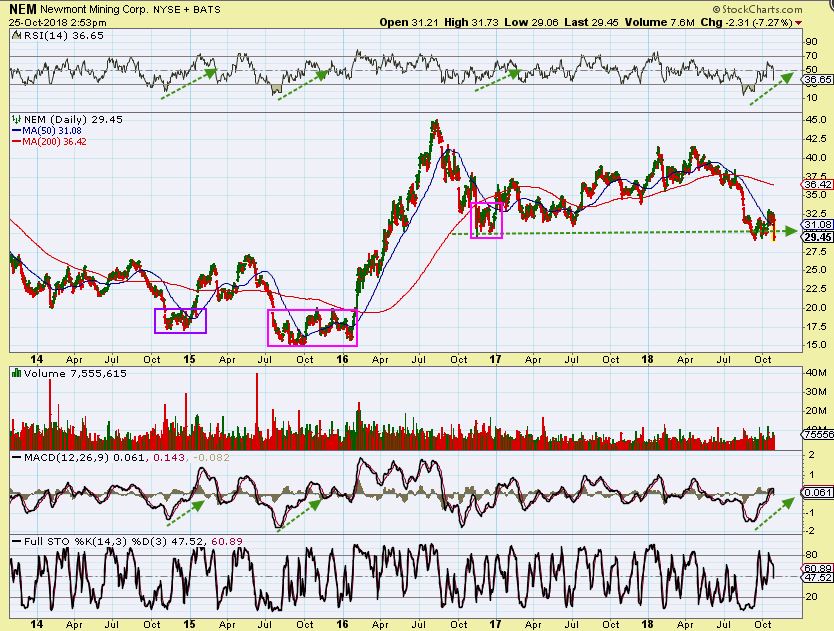The image size is (834, 631).
Task: Click the Volume 7,555,615 legend text
Action: (75, 373)
